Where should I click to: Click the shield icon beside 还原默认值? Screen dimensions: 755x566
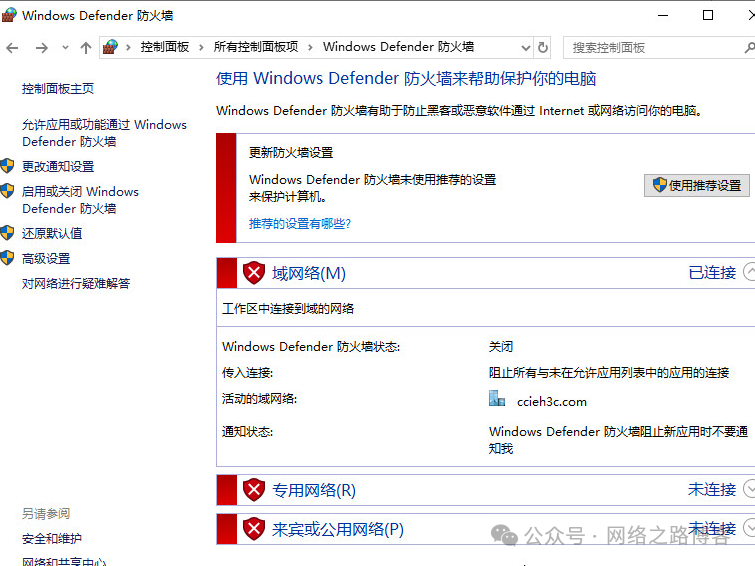coord(7,233)
